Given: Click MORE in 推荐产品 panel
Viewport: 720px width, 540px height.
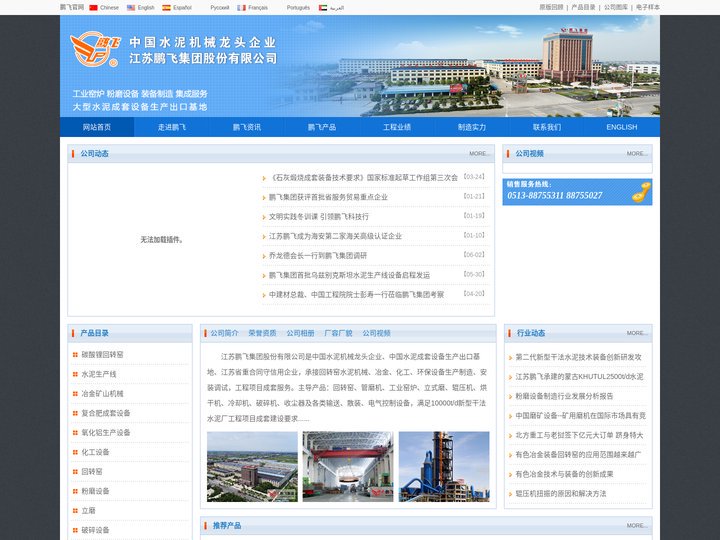Looking at the screenshot, I should point(637,526).
